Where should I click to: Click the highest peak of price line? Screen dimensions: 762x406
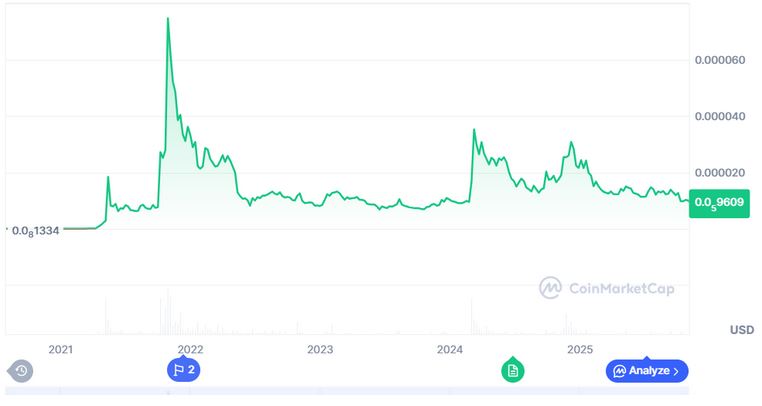167,19
